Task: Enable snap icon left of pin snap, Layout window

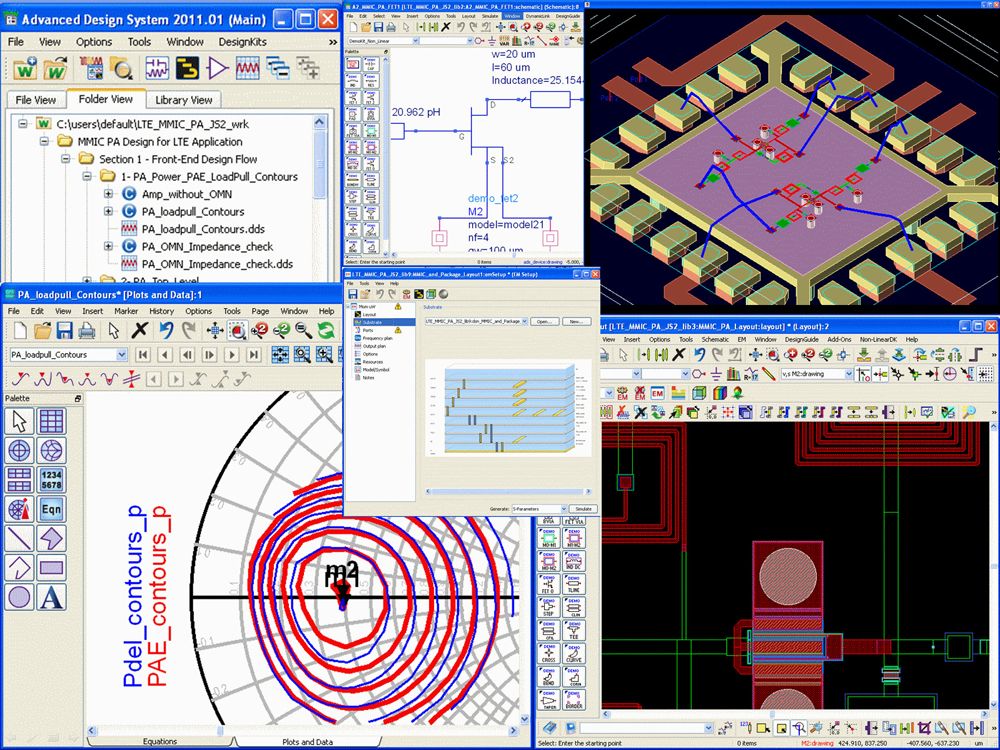Action: pyautogui.click(x=862, y=374)
